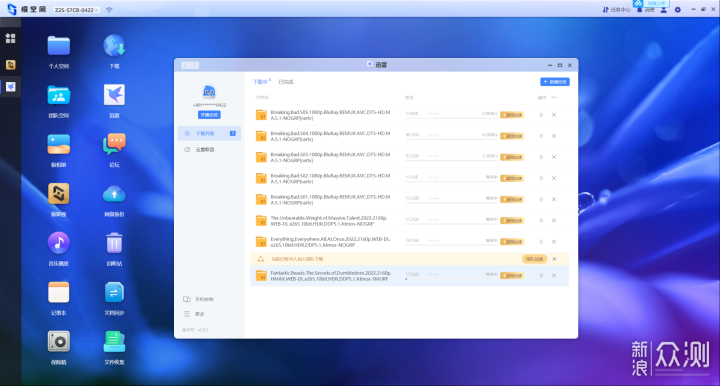Click the orange accelerate button for Breaking.Bad.S05

512,115
